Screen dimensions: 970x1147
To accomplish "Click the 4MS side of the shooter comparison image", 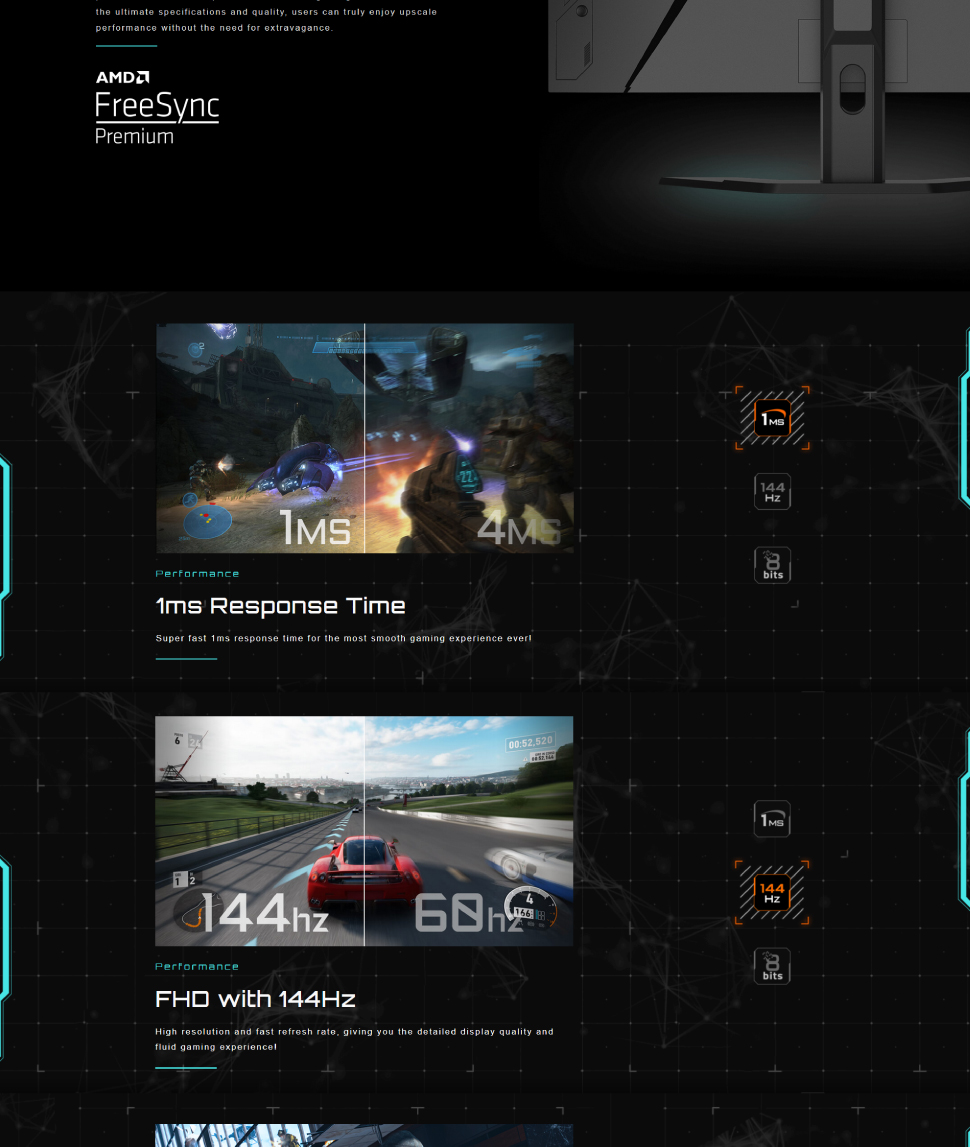I will 470,438.
